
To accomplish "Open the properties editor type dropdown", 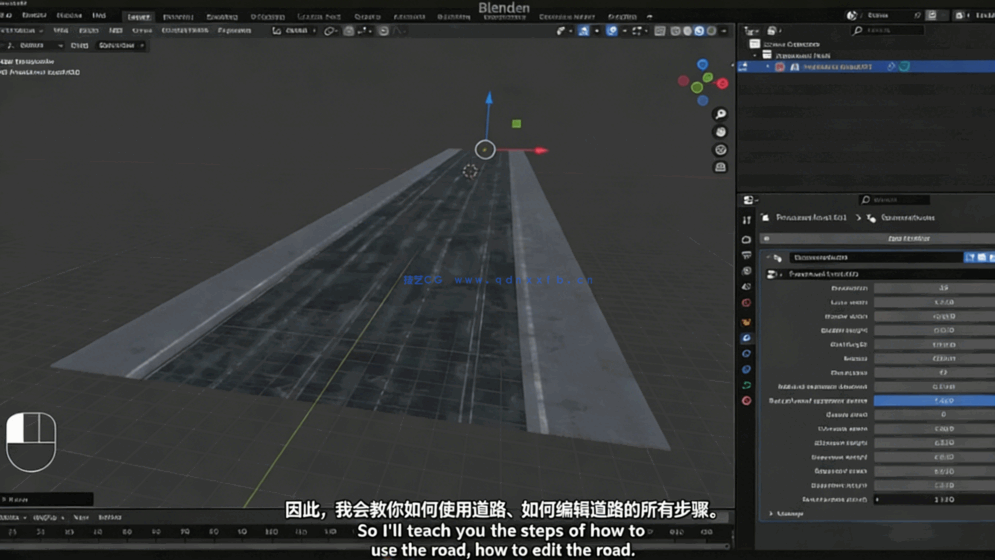I will [751, 200].
